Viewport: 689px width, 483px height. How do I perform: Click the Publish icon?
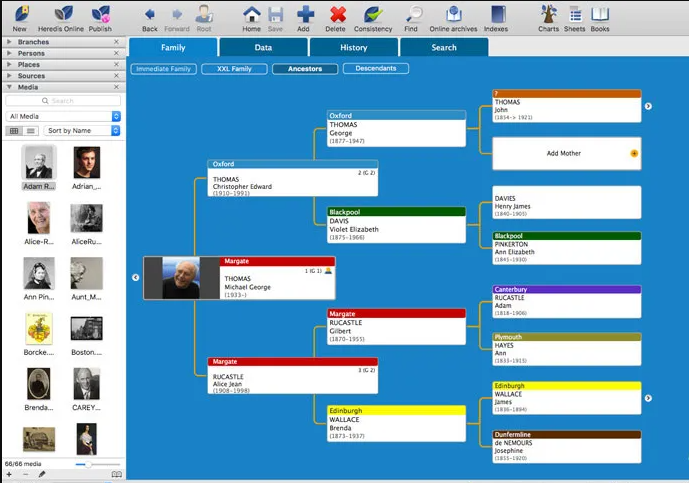pyautogui.click(x=100, y=14)
